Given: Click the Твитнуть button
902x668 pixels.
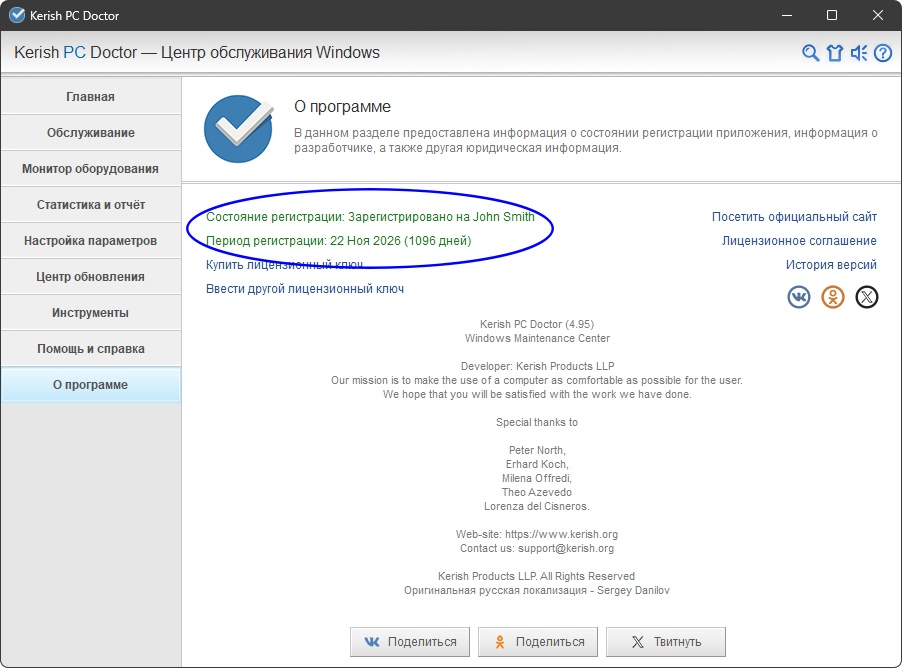Looking at the screenshot, I should [x=666, y=642].
